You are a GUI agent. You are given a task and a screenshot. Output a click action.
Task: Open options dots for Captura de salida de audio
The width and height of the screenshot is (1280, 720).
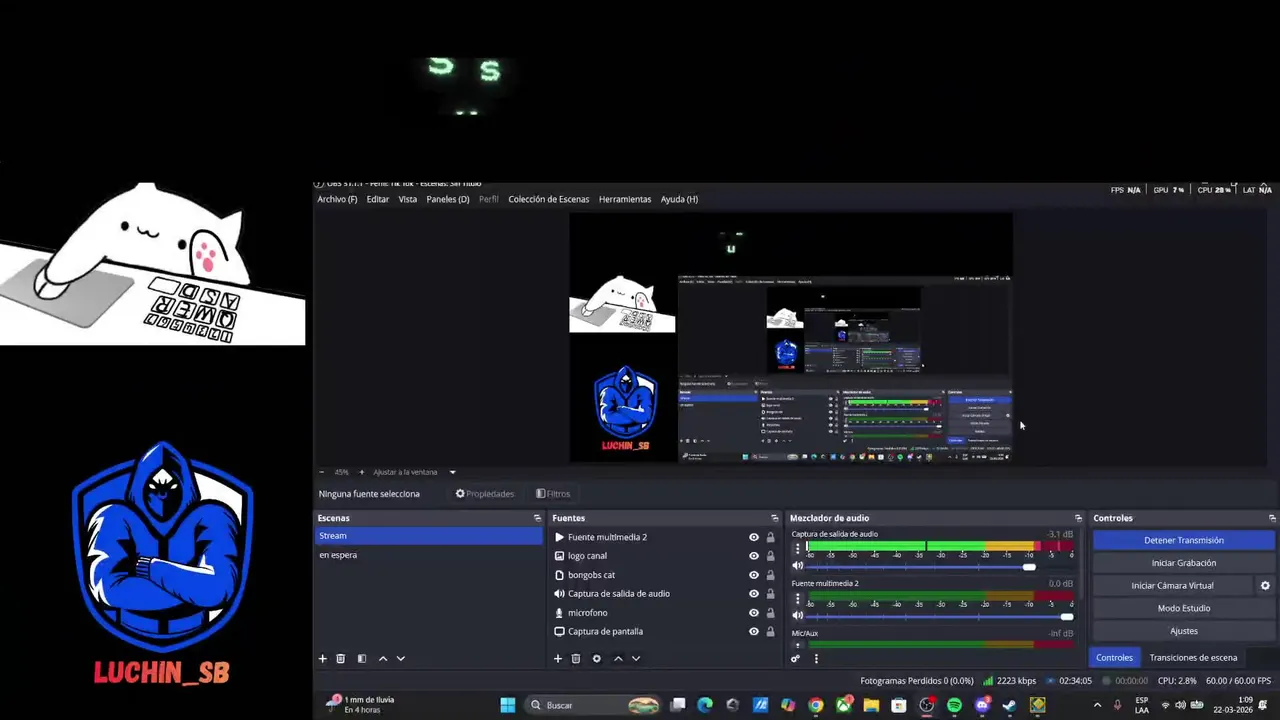[x=798, y=549]
